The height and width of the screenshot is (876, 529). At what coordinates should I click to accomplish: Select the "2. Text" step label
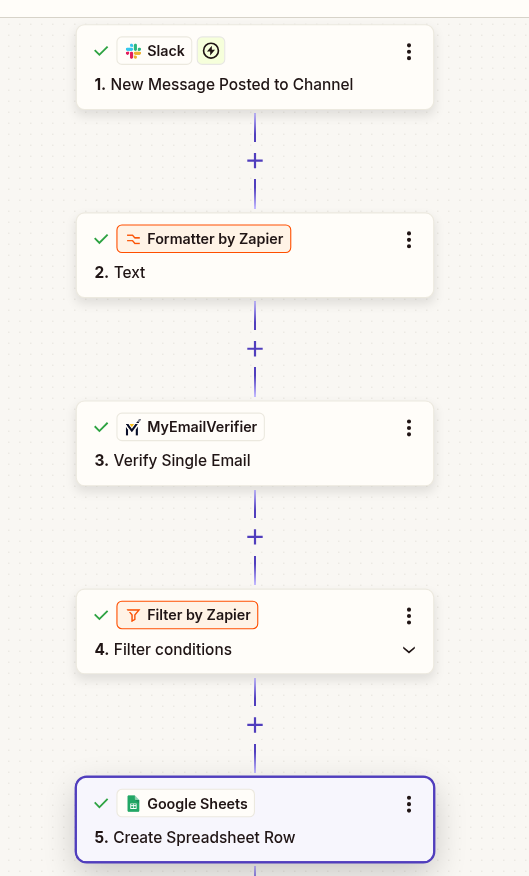tap(120, 273)
